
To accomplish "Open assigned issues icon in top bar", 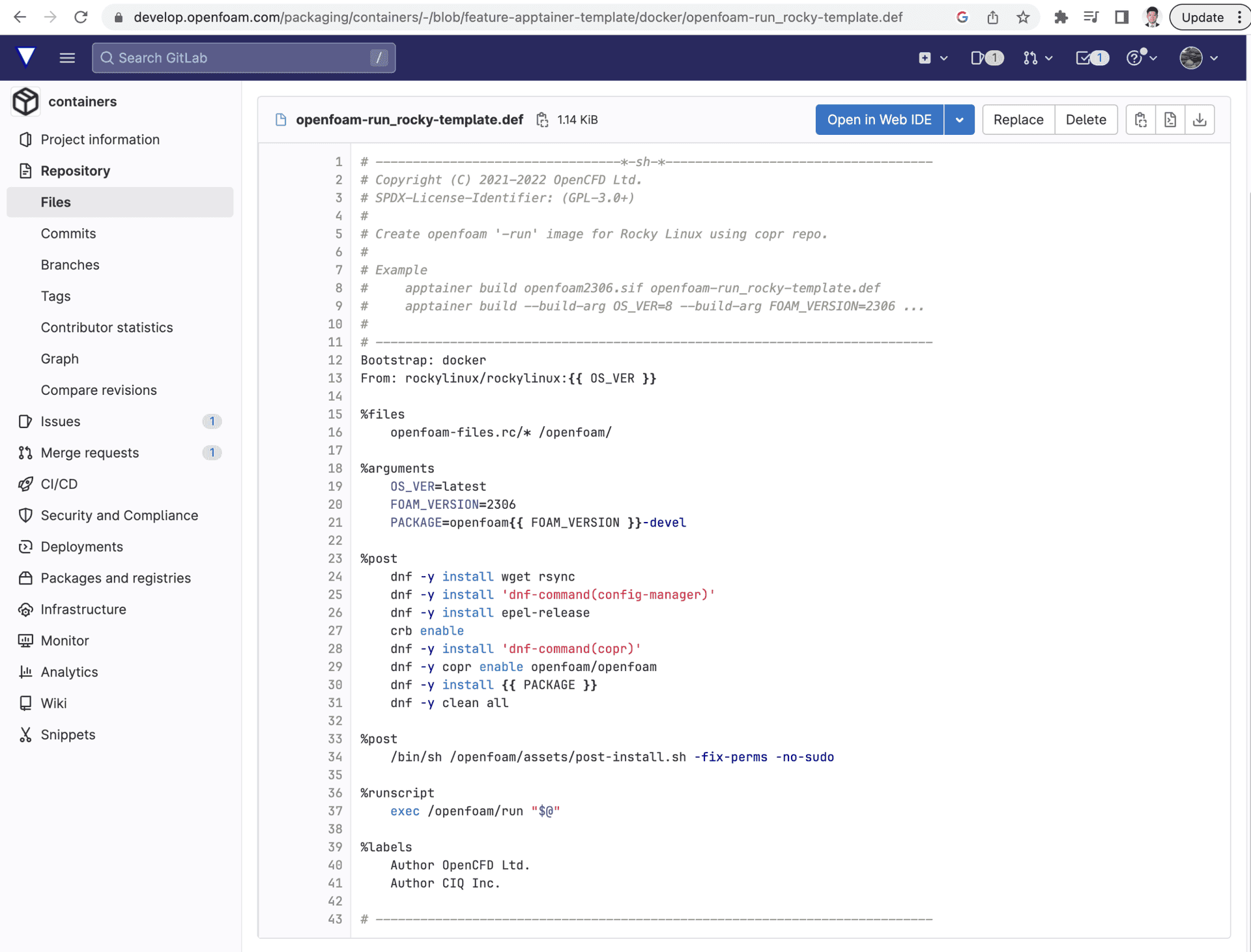I will 977,57.
